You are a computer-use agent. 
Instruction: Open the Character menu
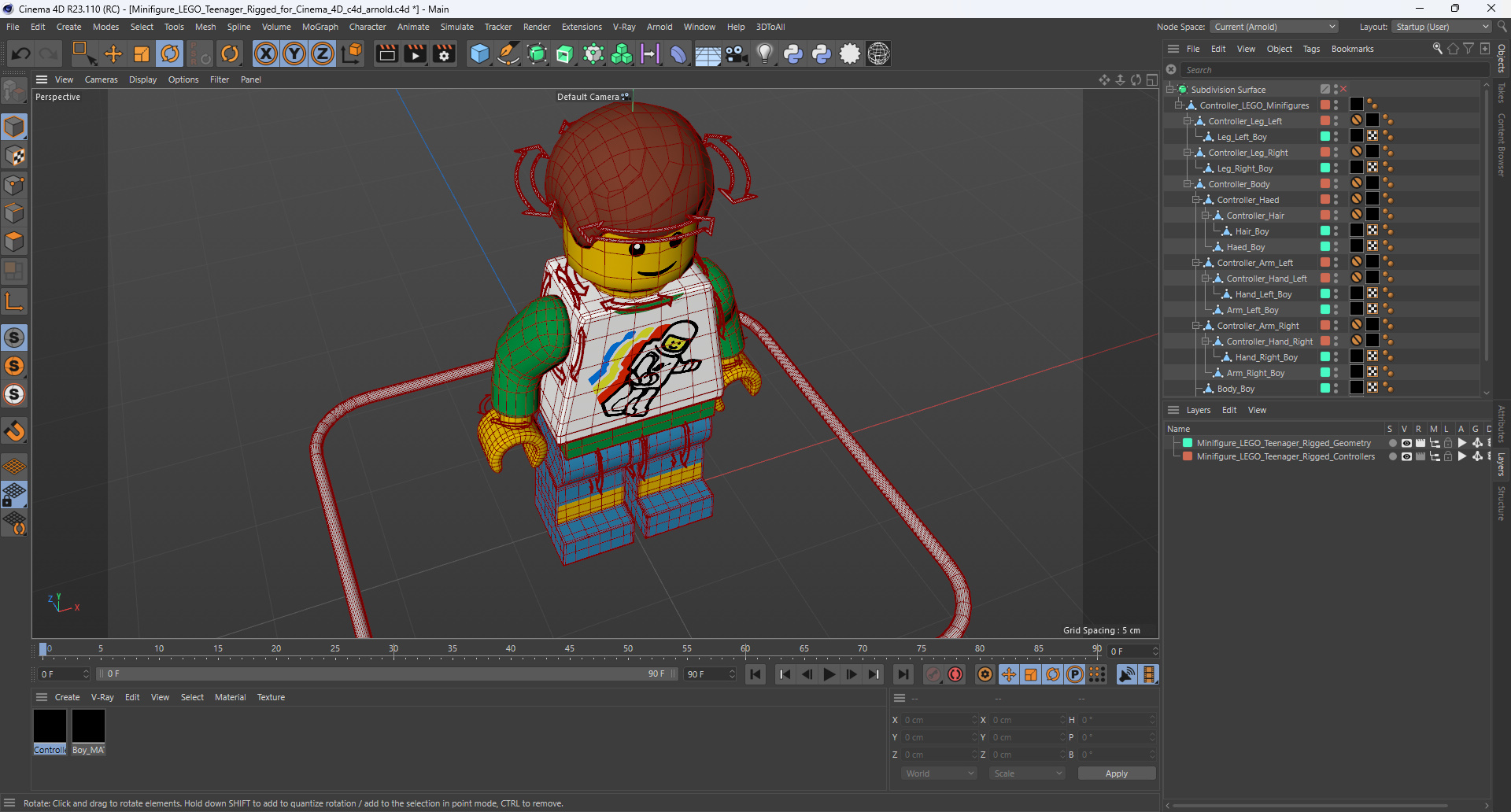point(368,27)
